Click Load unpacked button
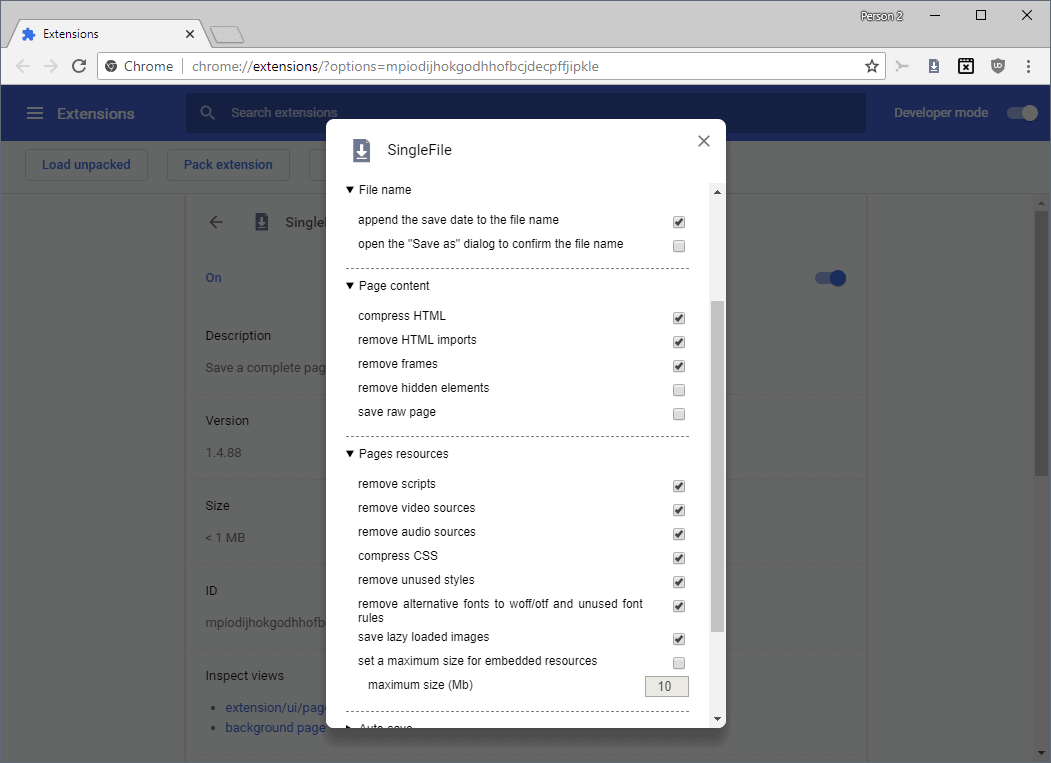This screenshot has width=1051, height=763. point(86,165)
